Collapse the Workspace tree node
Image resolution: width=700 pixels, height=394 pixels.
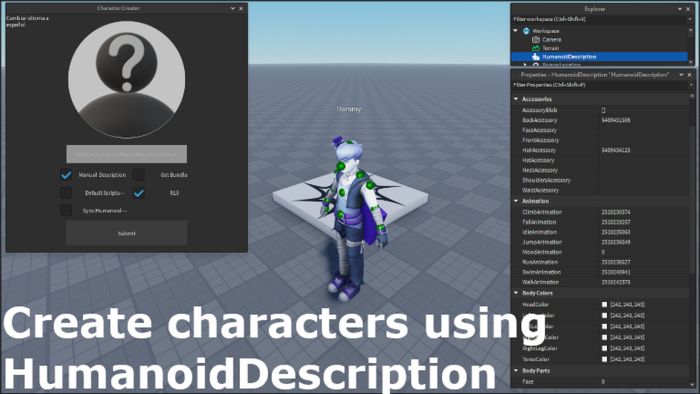click(516, 31)
